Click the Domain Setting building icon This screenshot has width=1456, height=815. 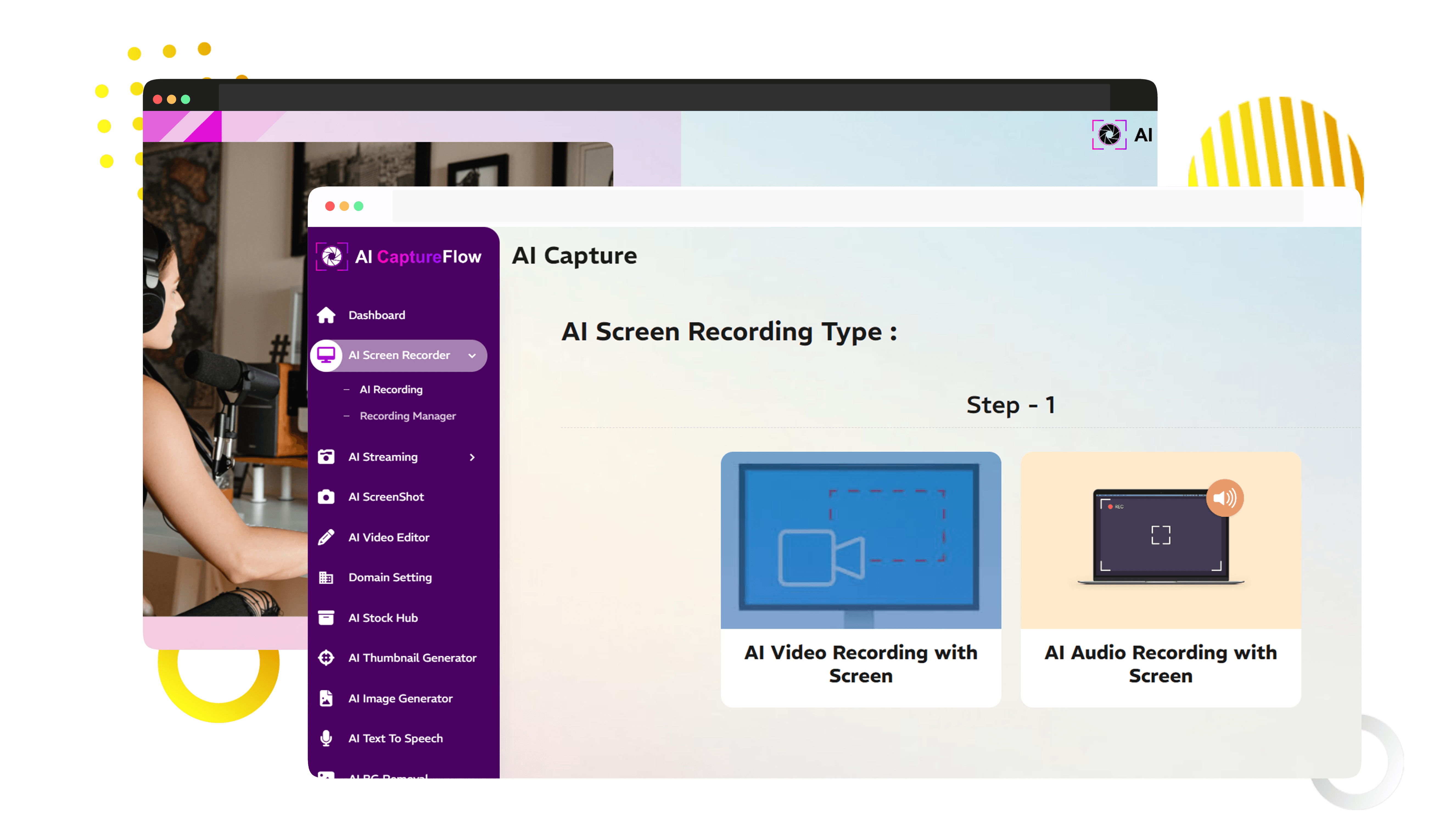coord(326,577)
